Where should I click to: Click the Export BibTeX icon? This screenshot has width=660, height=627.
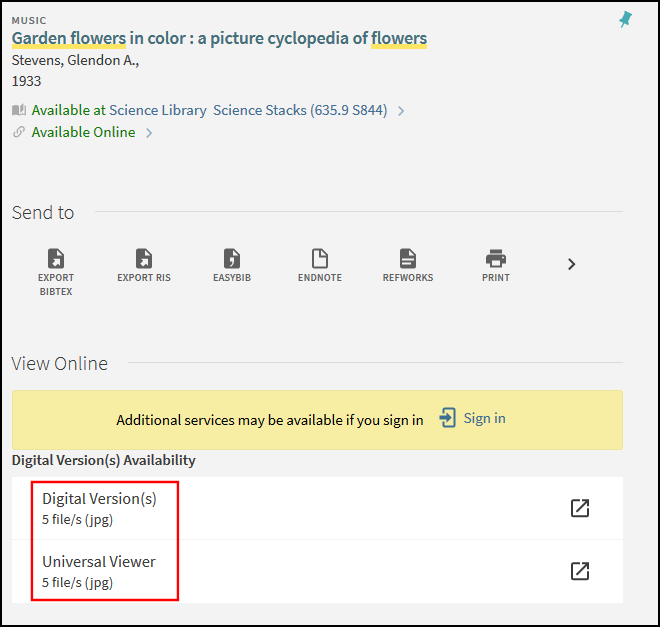[56, 259]
